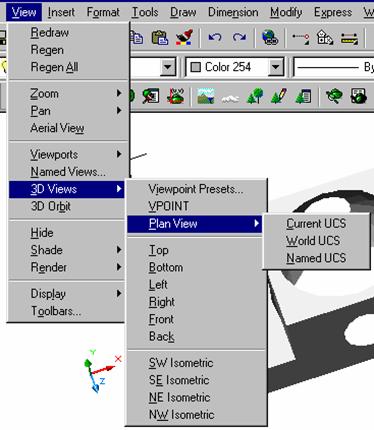
Task: Click the Paste clipboard icon
Action: pyautogui.click(x=160, y=37)
